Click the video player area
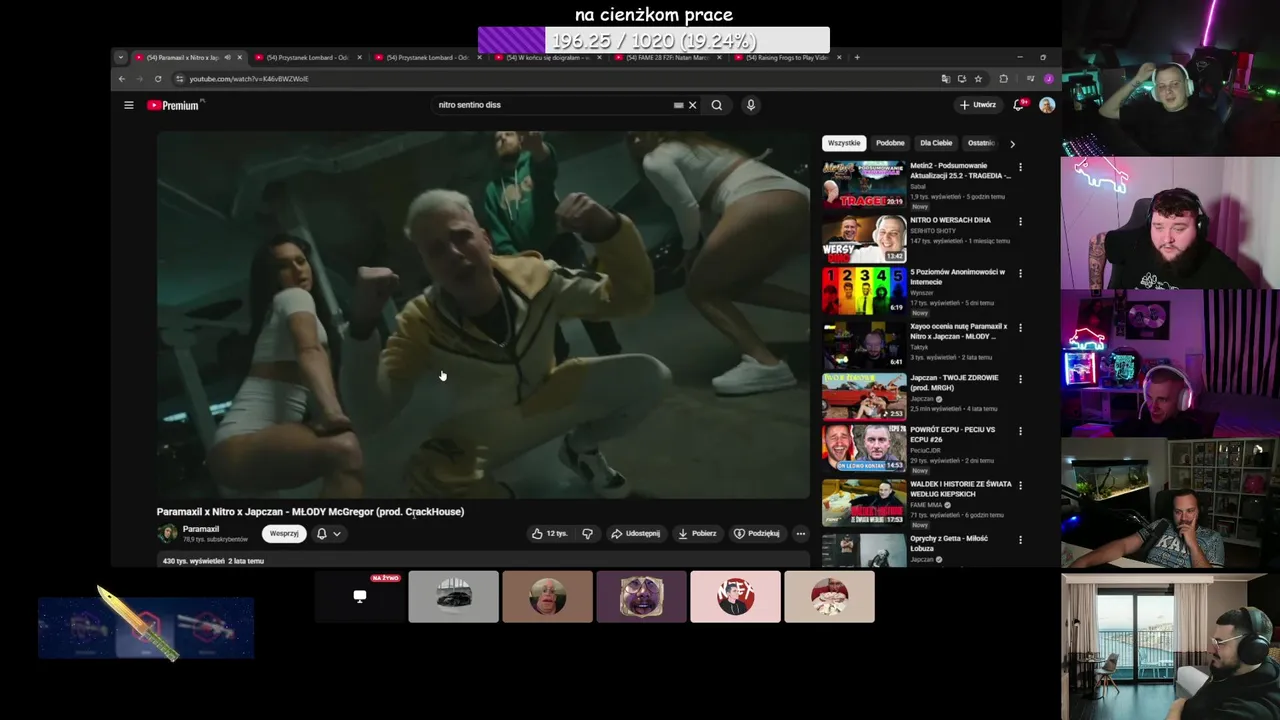The width and height of the screenshot is (1280, 720). (483, 314)
